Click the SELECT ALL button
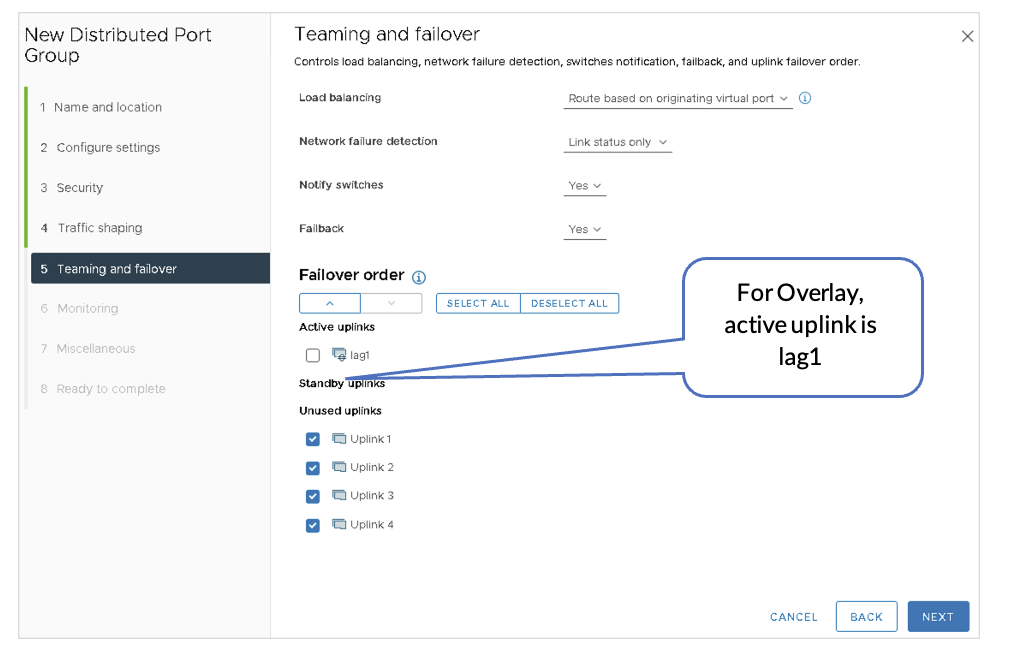The height and width of the screenshot is (668, 1018). click(x=478, y=303)
